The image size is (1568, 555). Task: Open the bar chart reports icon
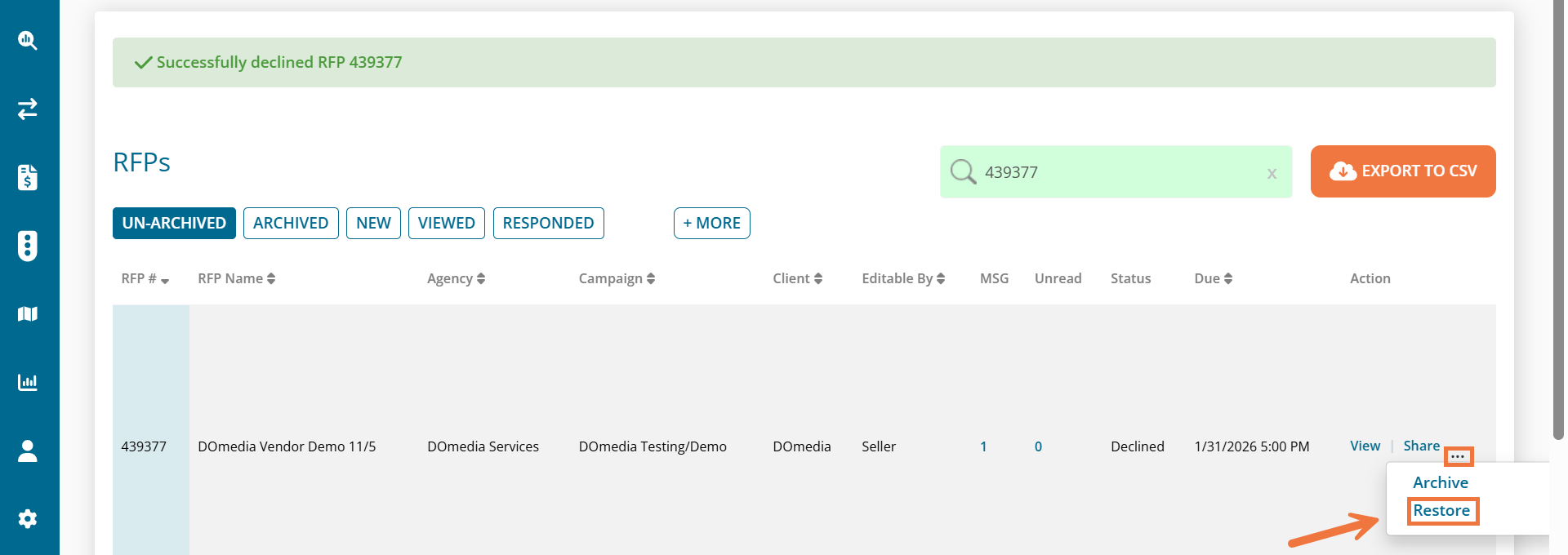28,382
